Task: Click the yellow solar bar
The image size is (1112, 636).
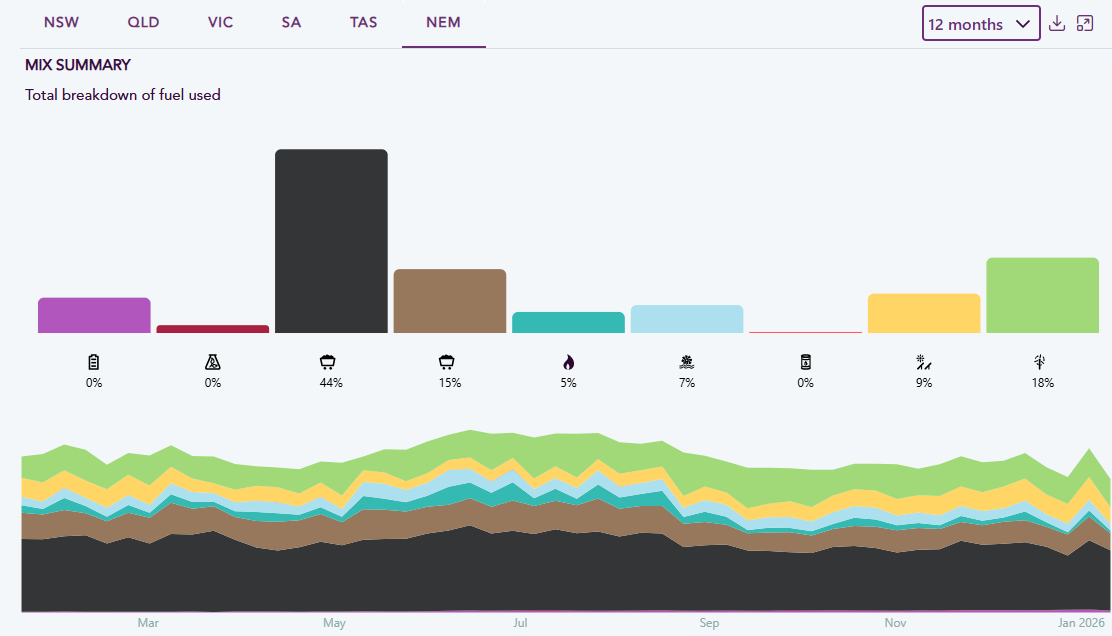Action: tap(924, 313)
